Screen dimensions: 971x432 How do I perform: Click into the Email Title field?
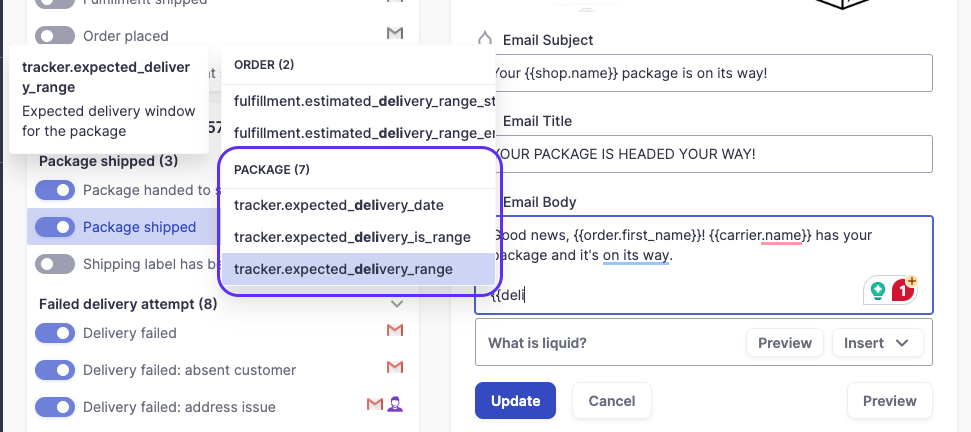pyautogui.click(x=703, y=153)
